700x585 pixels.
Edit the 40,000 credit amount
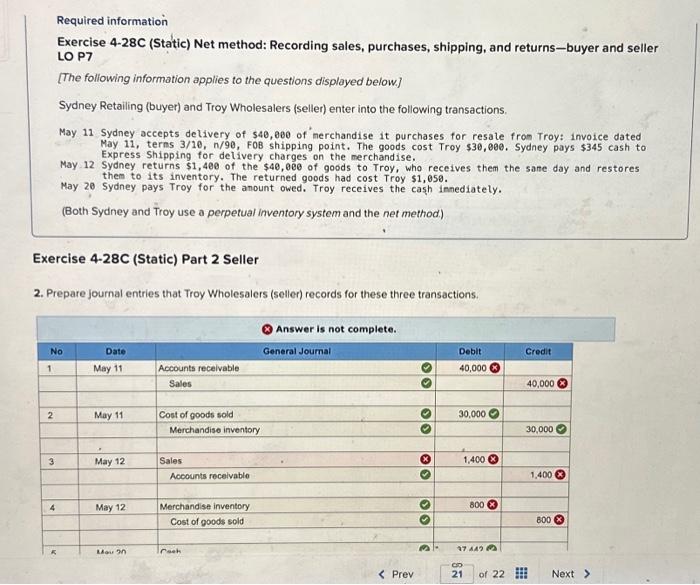[x=540, y=384]
